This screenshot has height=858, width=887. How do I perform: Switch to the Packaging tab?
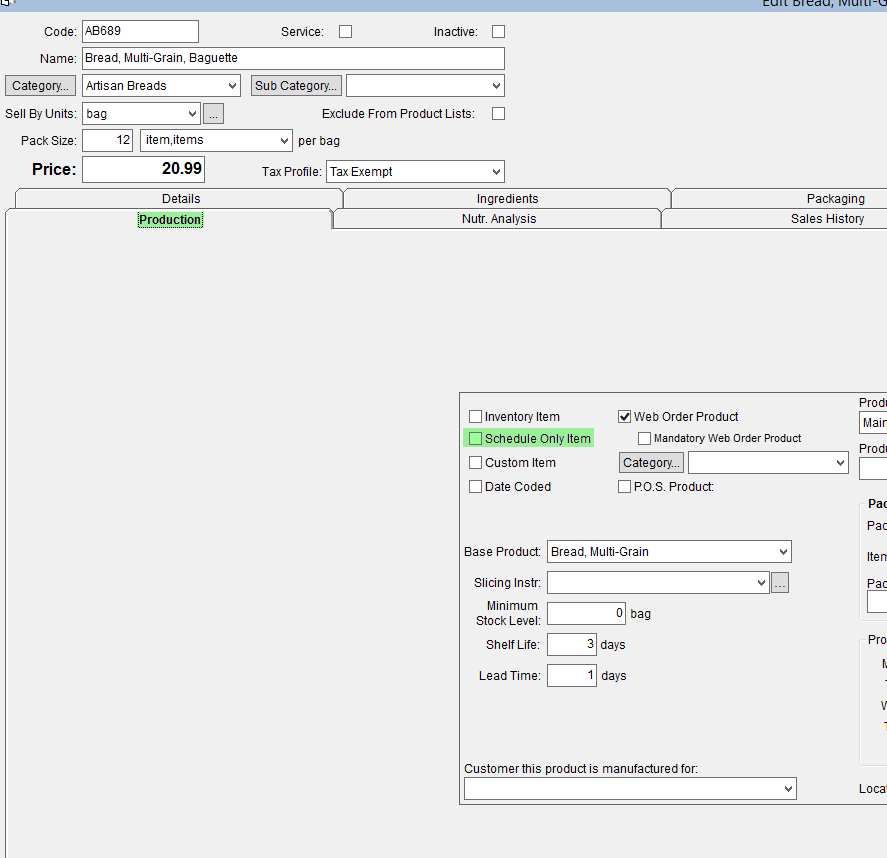(x=835, y=199)
